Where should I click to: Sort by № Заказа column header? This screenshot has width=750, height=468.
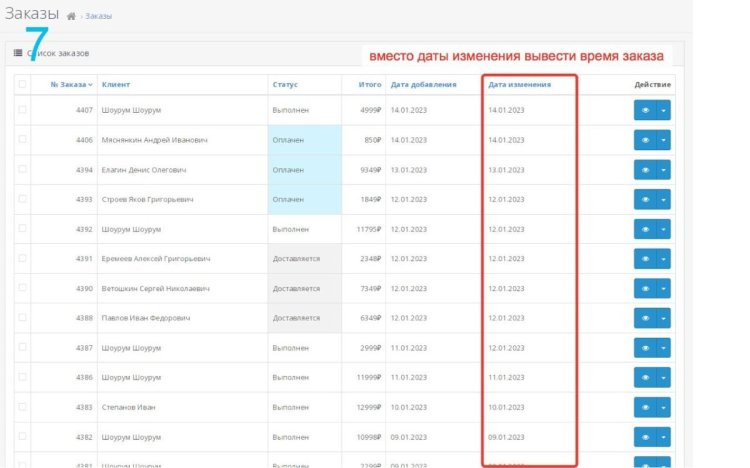point(71,85)
